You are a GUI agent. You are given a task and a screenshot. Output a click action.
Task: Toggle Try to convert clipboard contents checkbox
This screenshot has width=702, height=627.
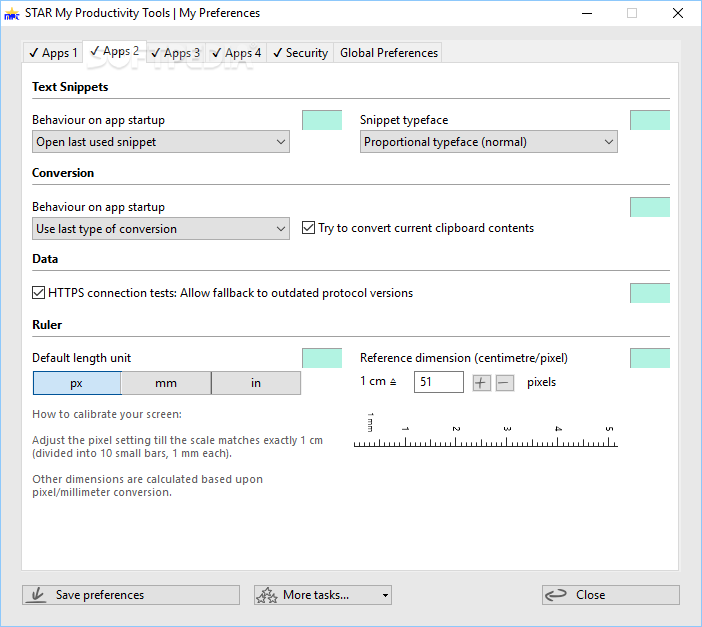click(308, 228)
